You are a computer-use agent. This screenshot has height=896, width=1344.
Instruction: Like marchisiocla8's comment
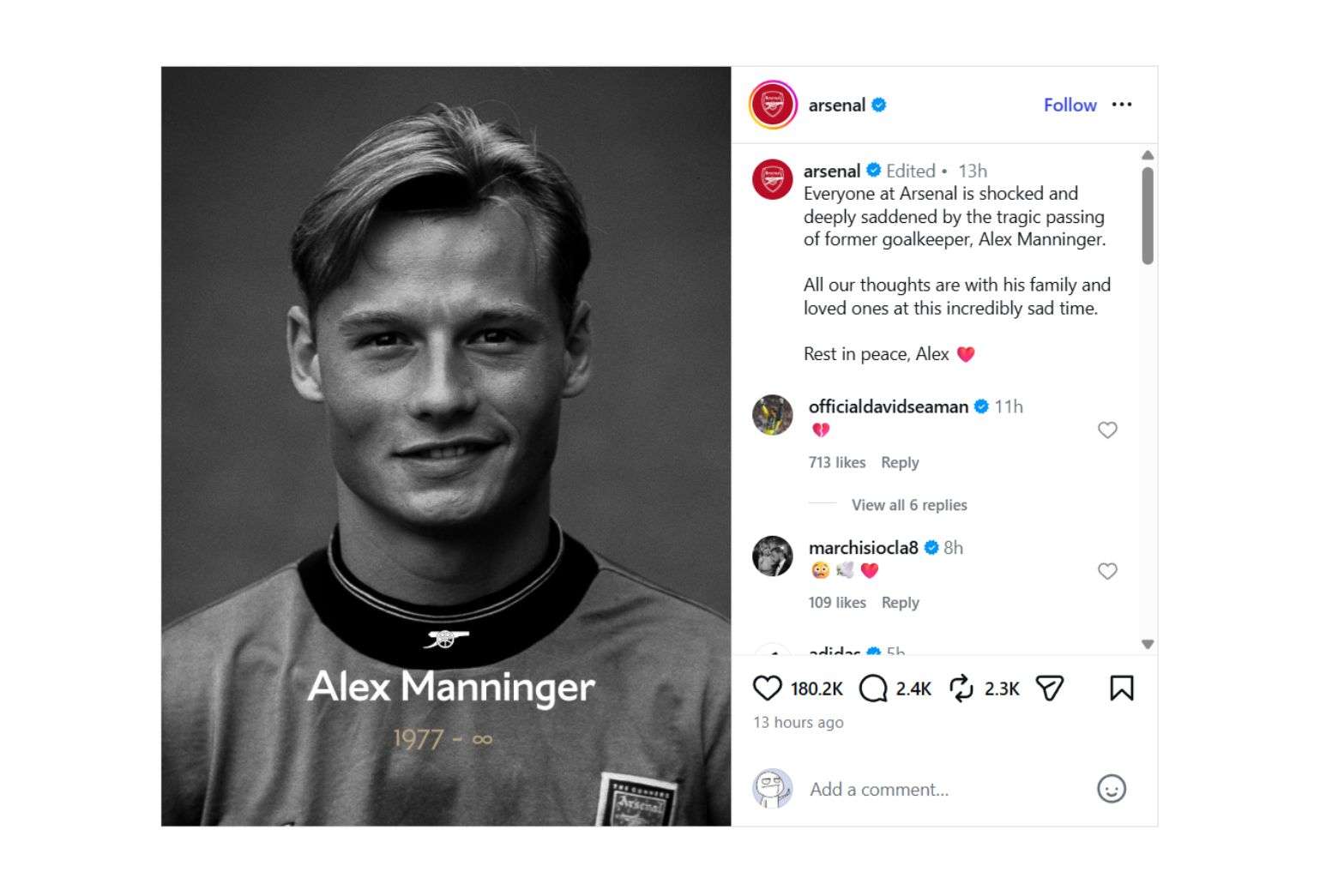click(1107, 571)
